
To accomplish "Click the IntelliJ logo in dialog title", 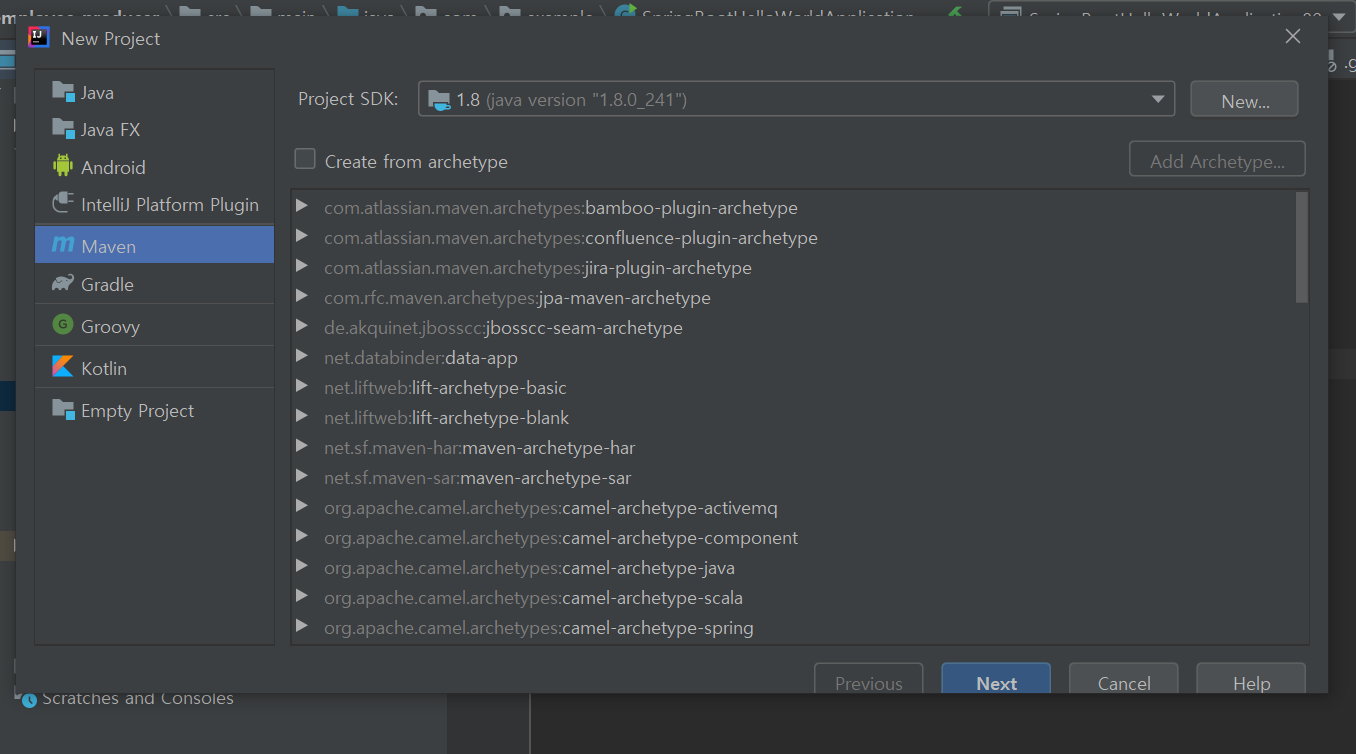I will point(39,38).
